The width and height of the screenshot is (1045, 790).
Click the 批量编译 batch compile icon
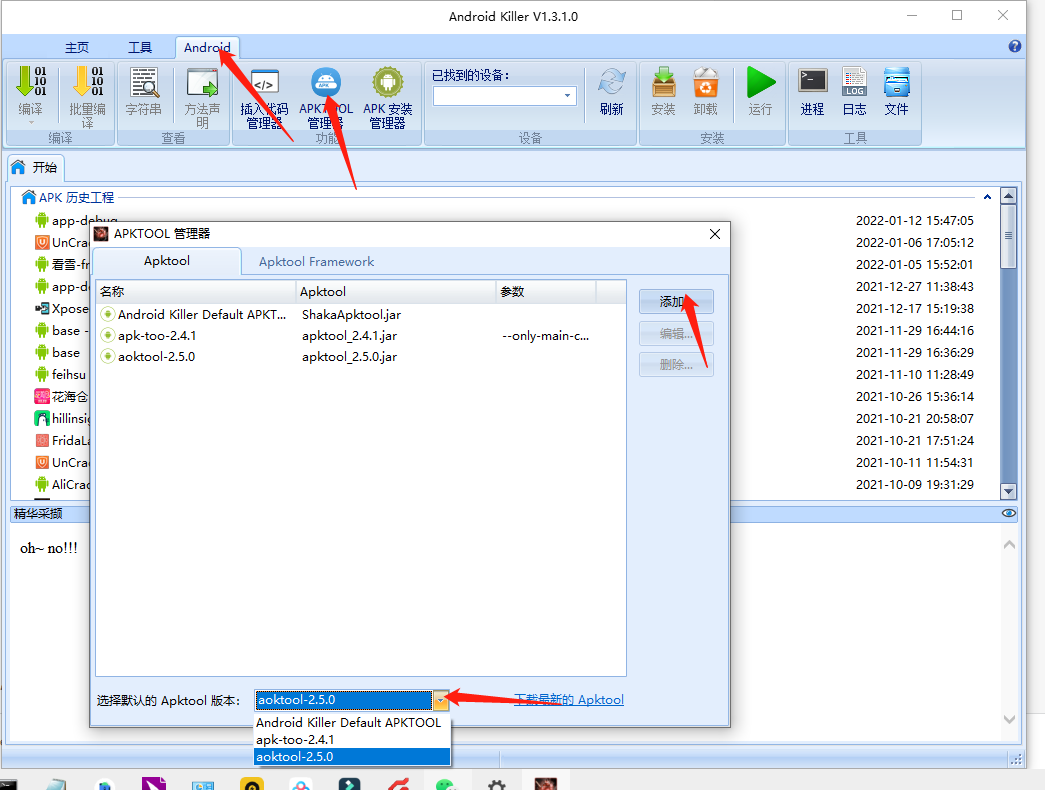(x=87, y=81)
